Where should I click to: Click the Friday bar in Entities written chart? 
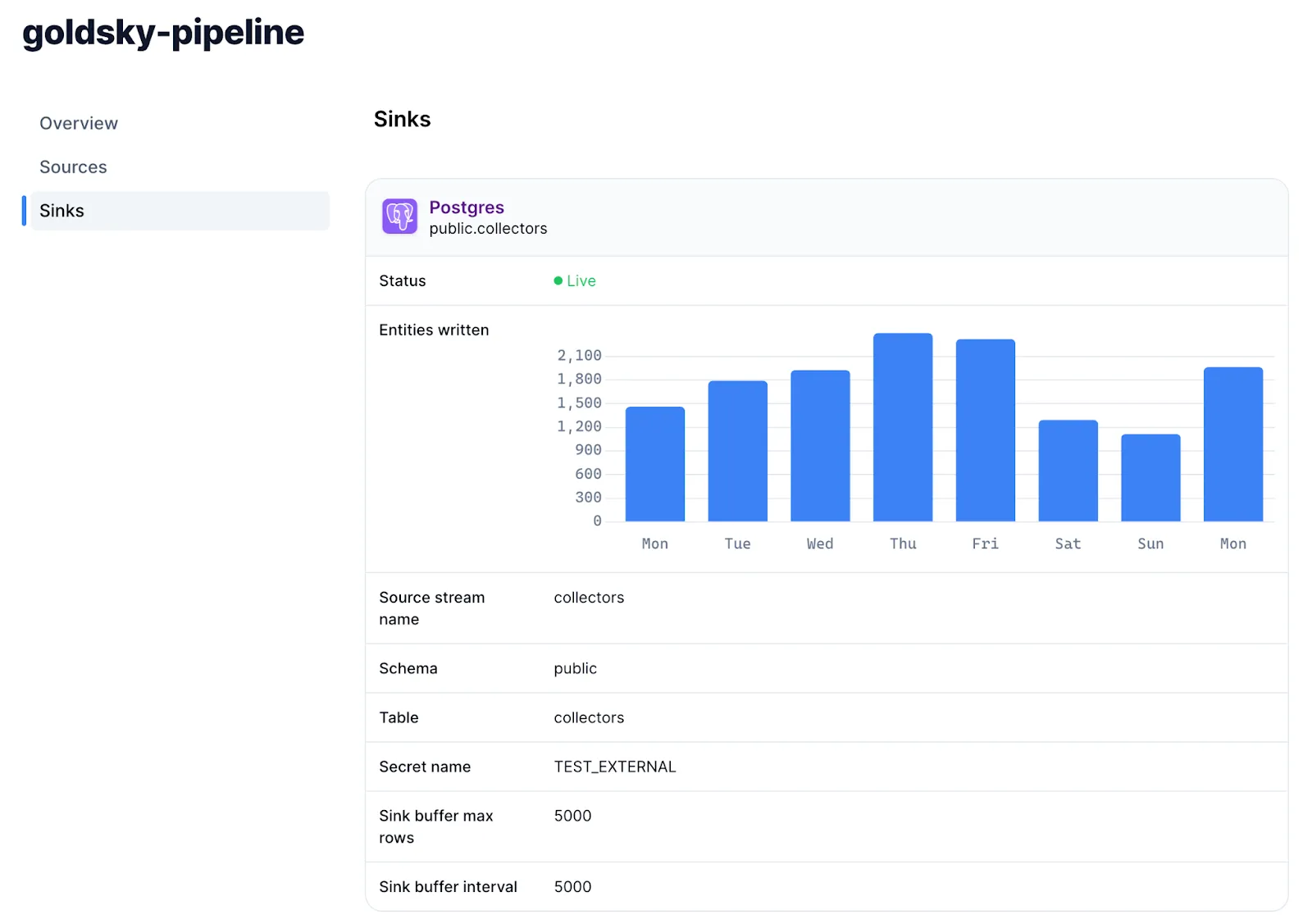985,430
